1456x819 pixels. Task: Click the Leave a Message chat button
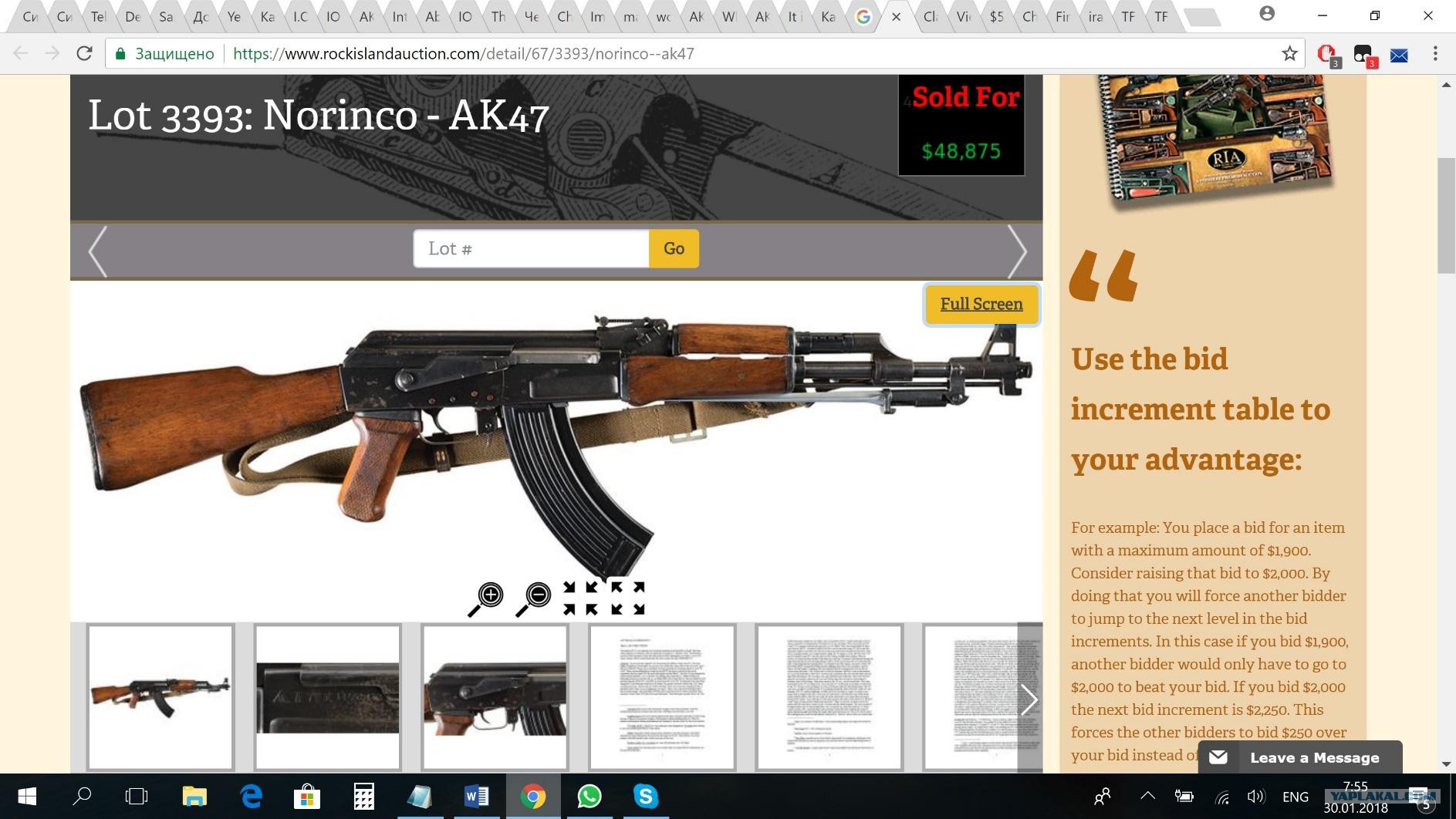point(1300,757)
